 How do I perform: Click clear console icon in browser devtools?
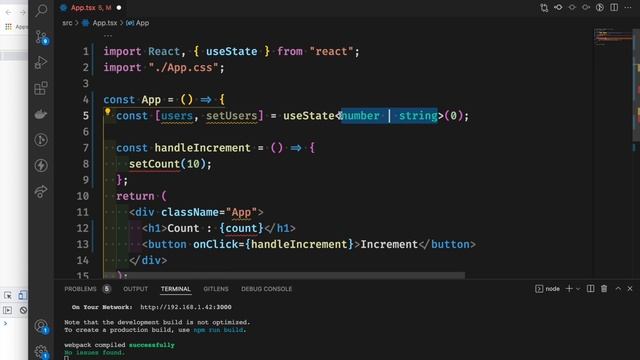tap(23, 310)
